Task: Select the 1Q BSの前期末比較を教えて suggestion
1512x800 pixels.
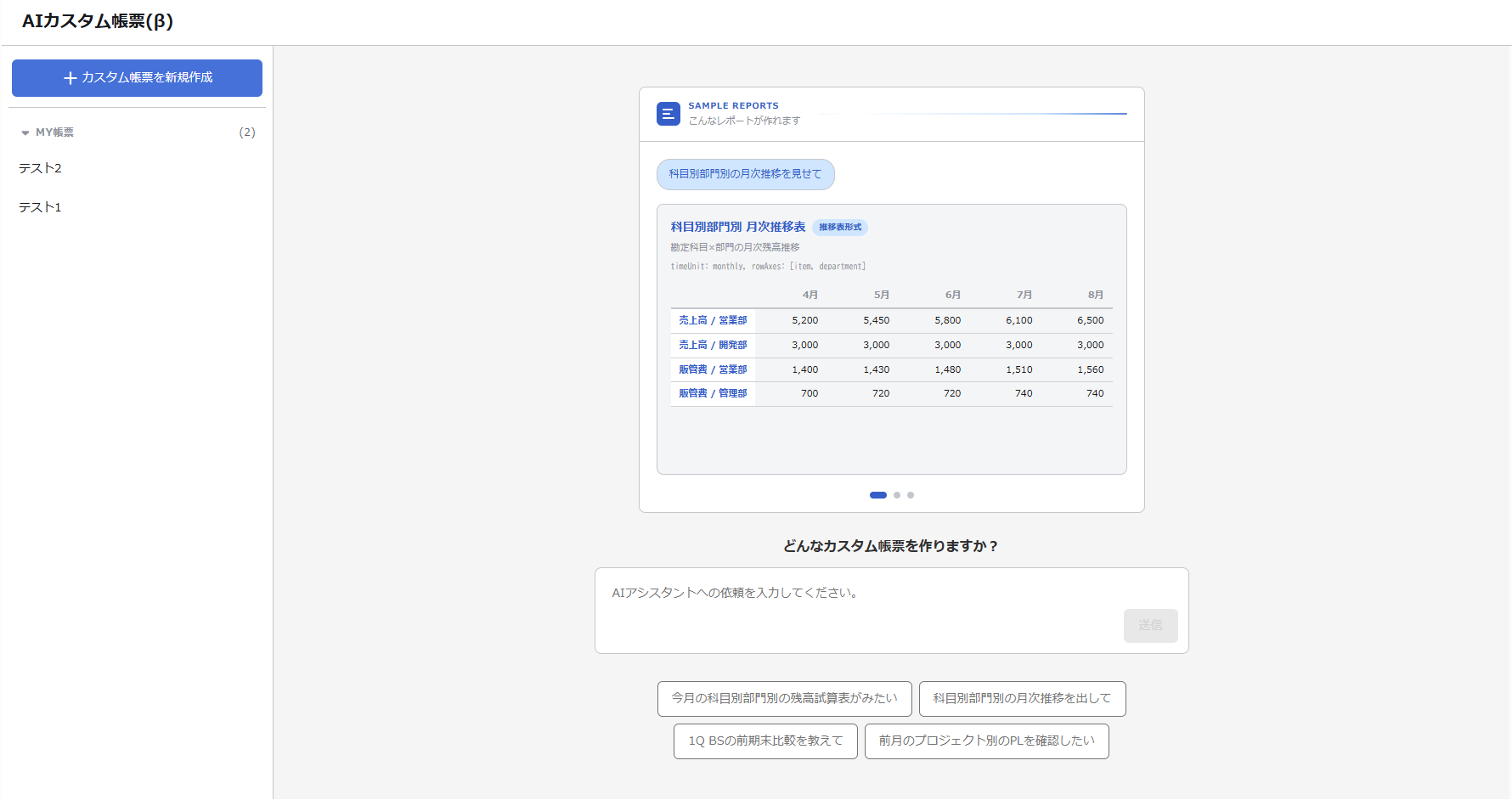Action: point(765,741)
